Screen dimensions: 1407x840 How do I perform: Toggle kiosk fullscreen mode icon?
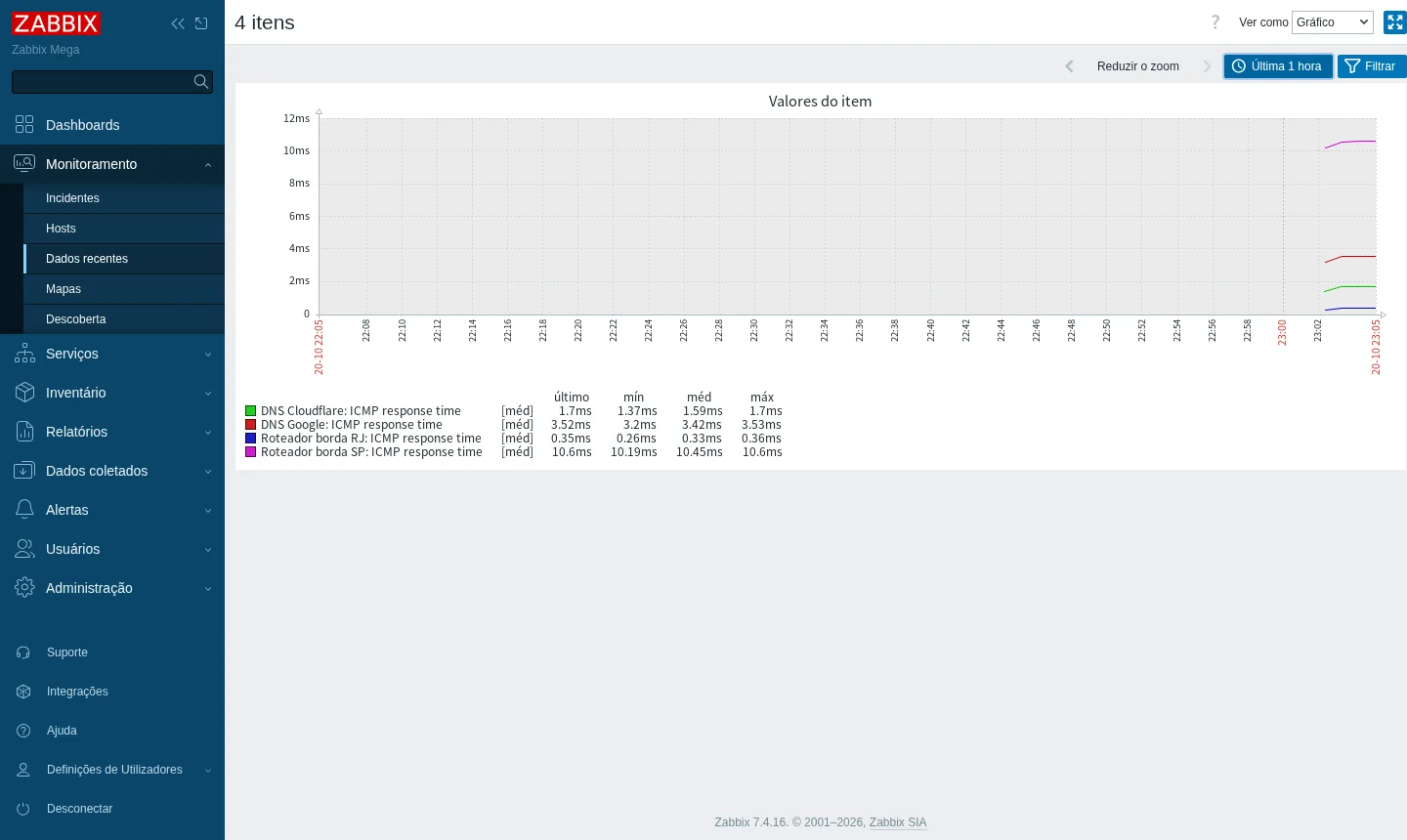[x=1395, y=22]
